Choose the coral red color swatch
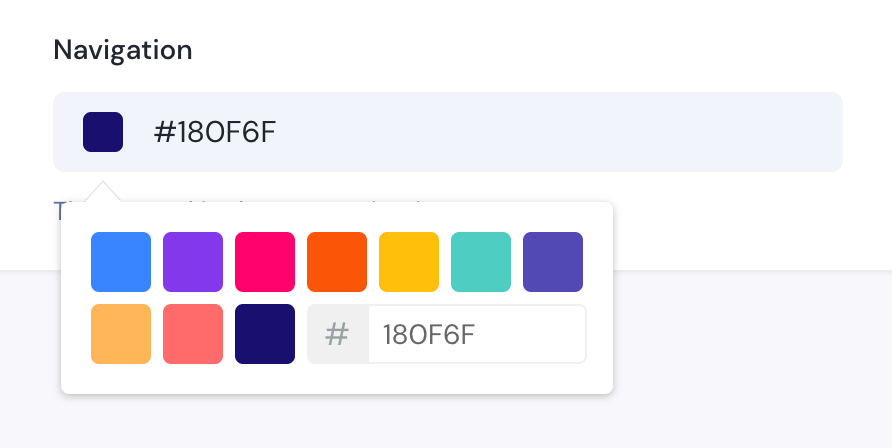The width and height of the screenshot is (892, 448). pyautogui.click(x=193, y=334)
